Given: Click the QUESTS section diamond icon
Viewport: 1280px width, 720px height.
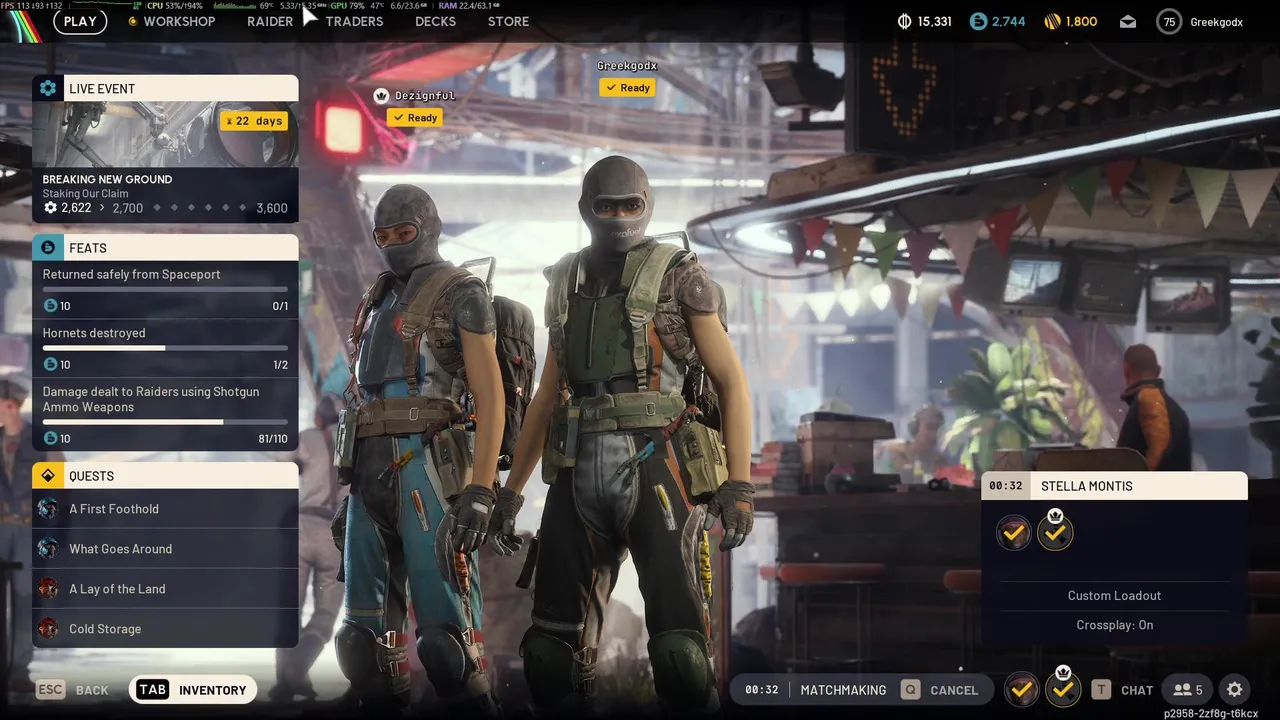Looking at the screenshot, I should [x=48, y=475].
